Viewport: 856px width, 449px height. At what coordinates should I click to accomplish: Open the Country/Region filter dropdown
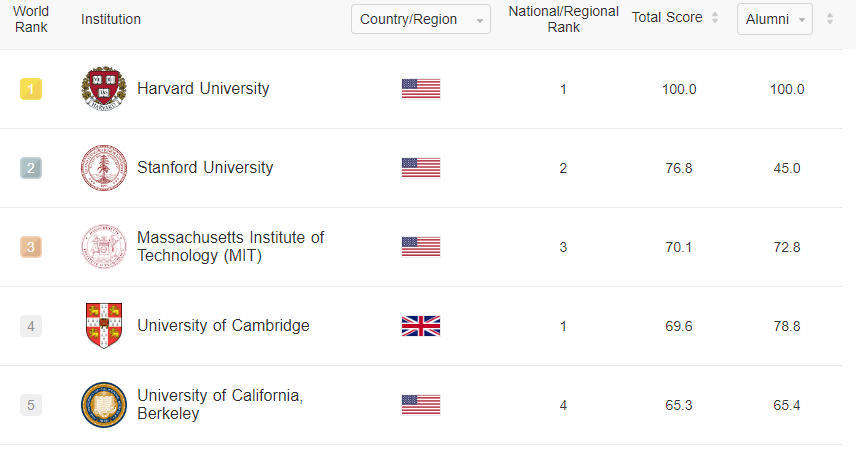420,19
